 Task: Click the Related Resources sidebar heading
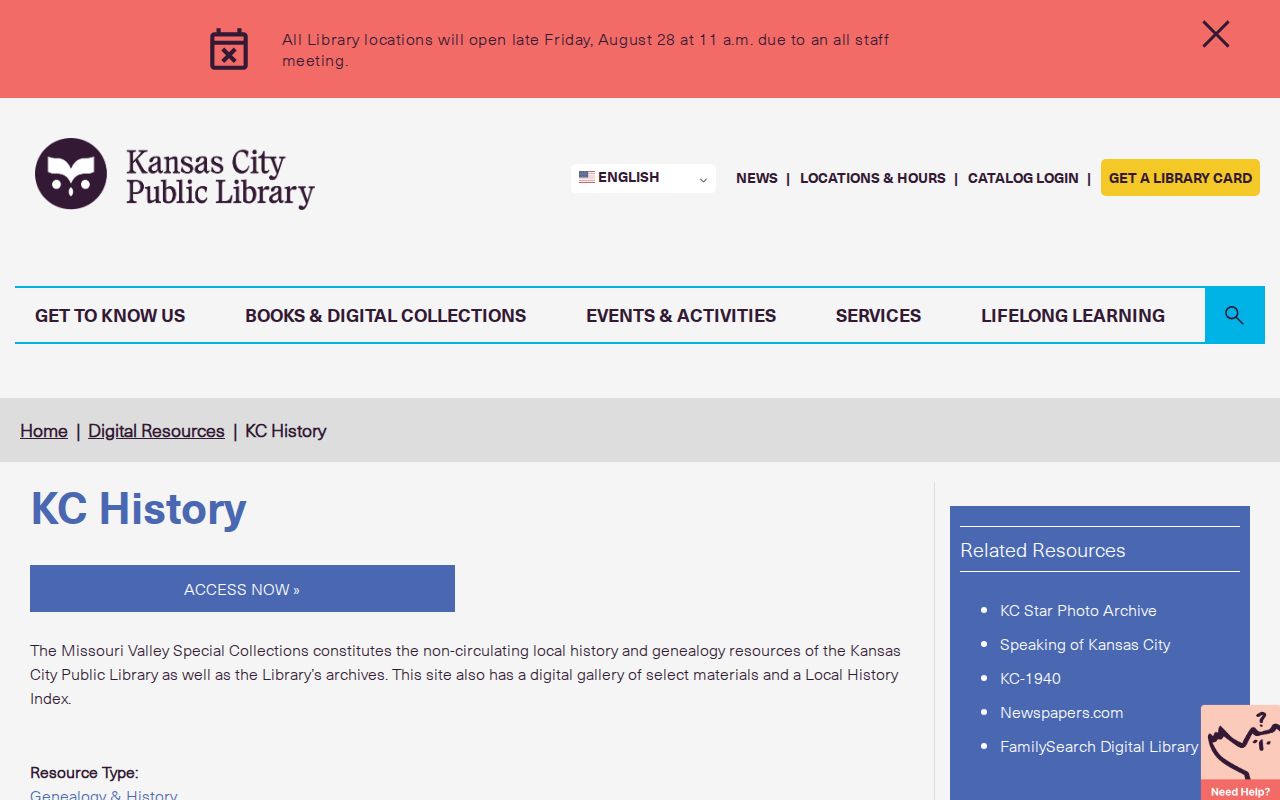(1043, 550)
